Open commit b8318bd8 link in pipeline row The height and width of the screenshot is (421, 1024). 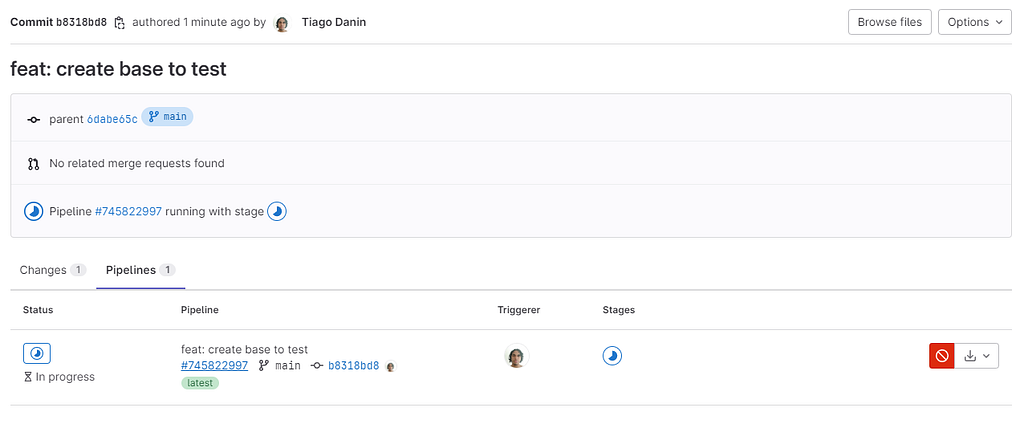tap(353, 366)
